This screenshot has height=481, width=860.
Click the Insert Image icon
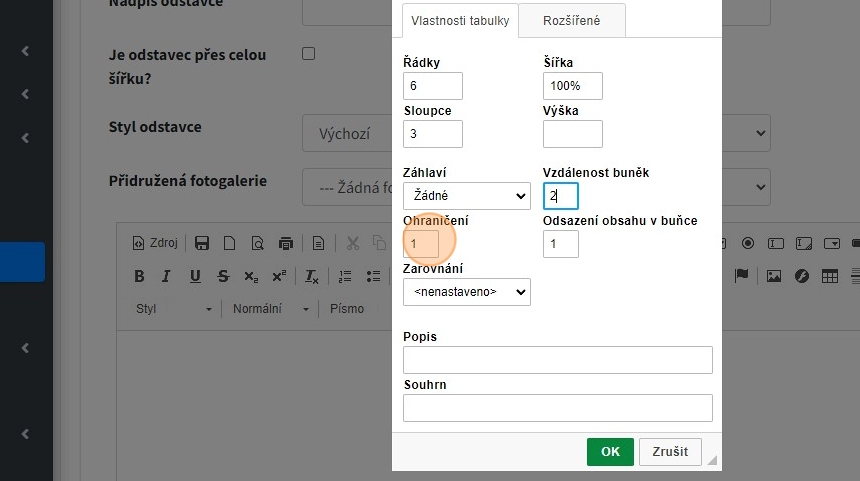point(772,276)
